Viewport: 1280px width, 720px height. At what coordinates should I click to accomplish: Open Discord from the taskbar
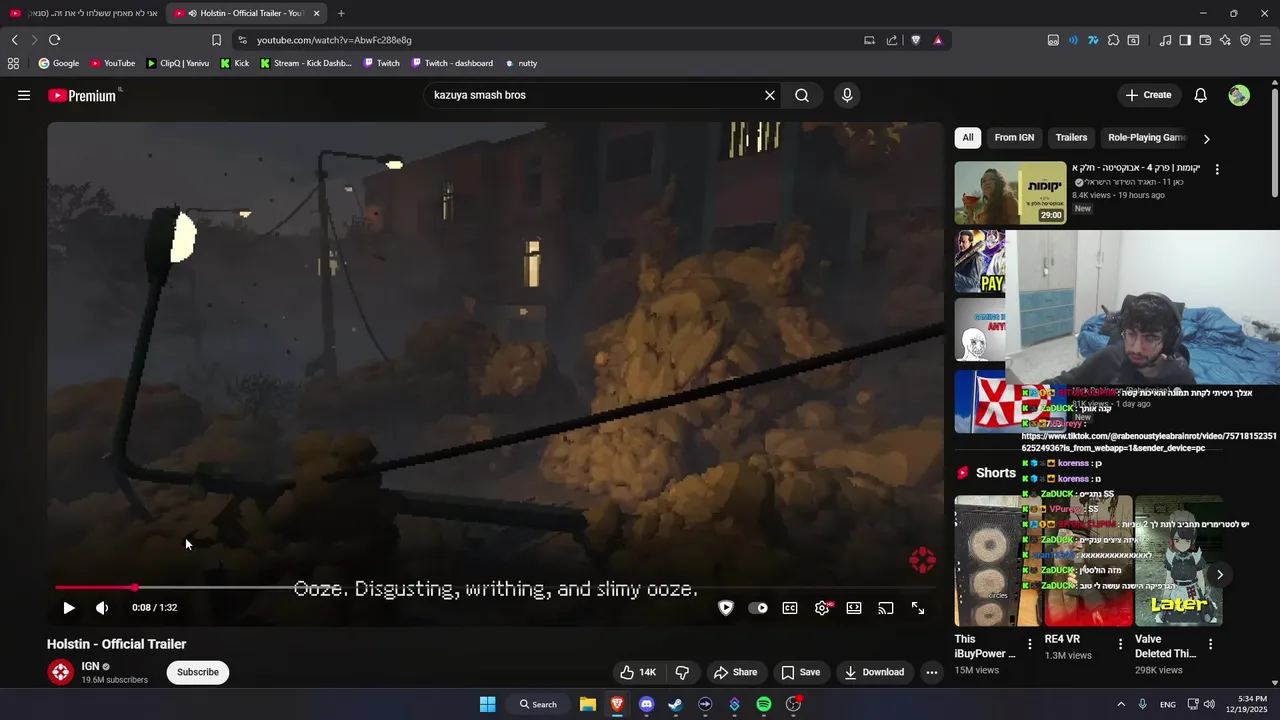pyautogui.click(x=646, y=704)
